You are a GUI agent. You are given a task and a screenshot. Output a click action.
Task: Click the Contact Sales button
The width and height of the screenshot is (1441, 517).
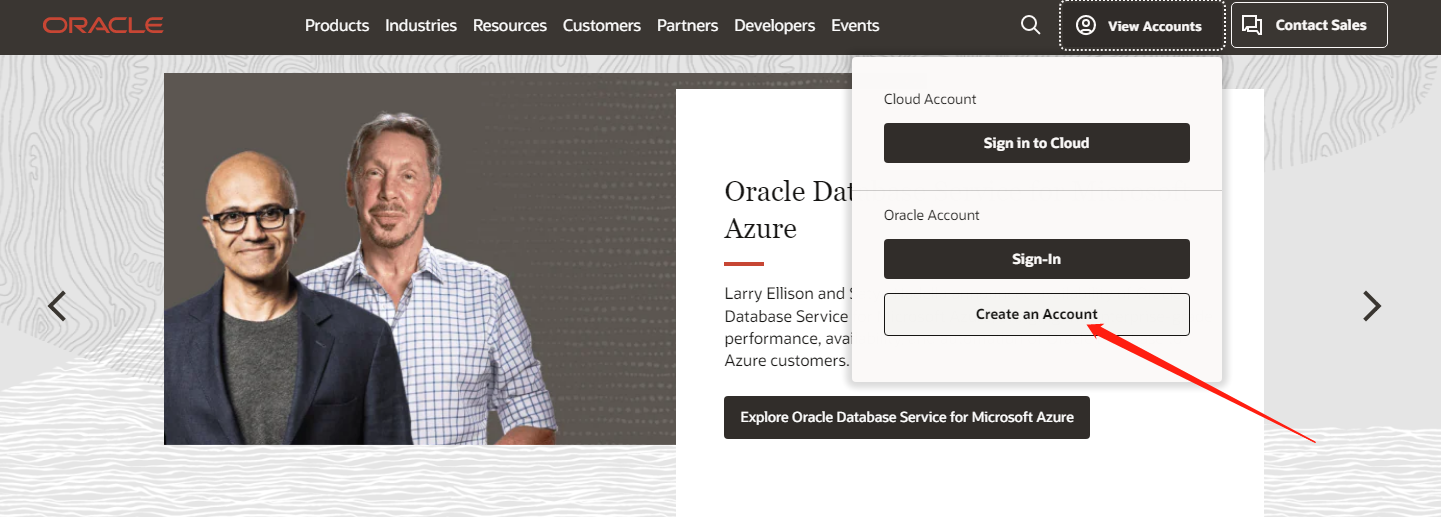tap(1309, 25)
